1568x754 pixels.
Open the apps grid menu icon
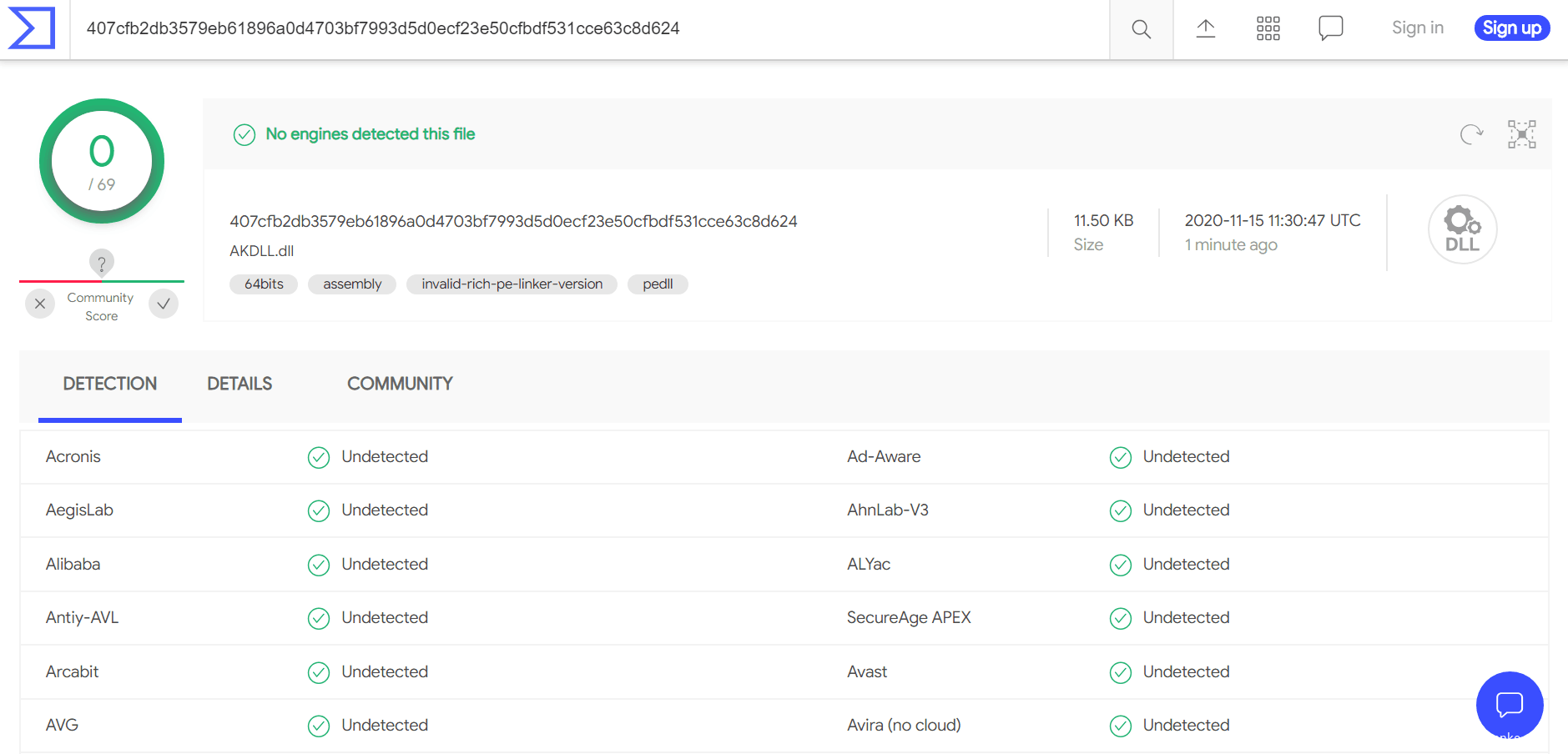coord(1268,29)
